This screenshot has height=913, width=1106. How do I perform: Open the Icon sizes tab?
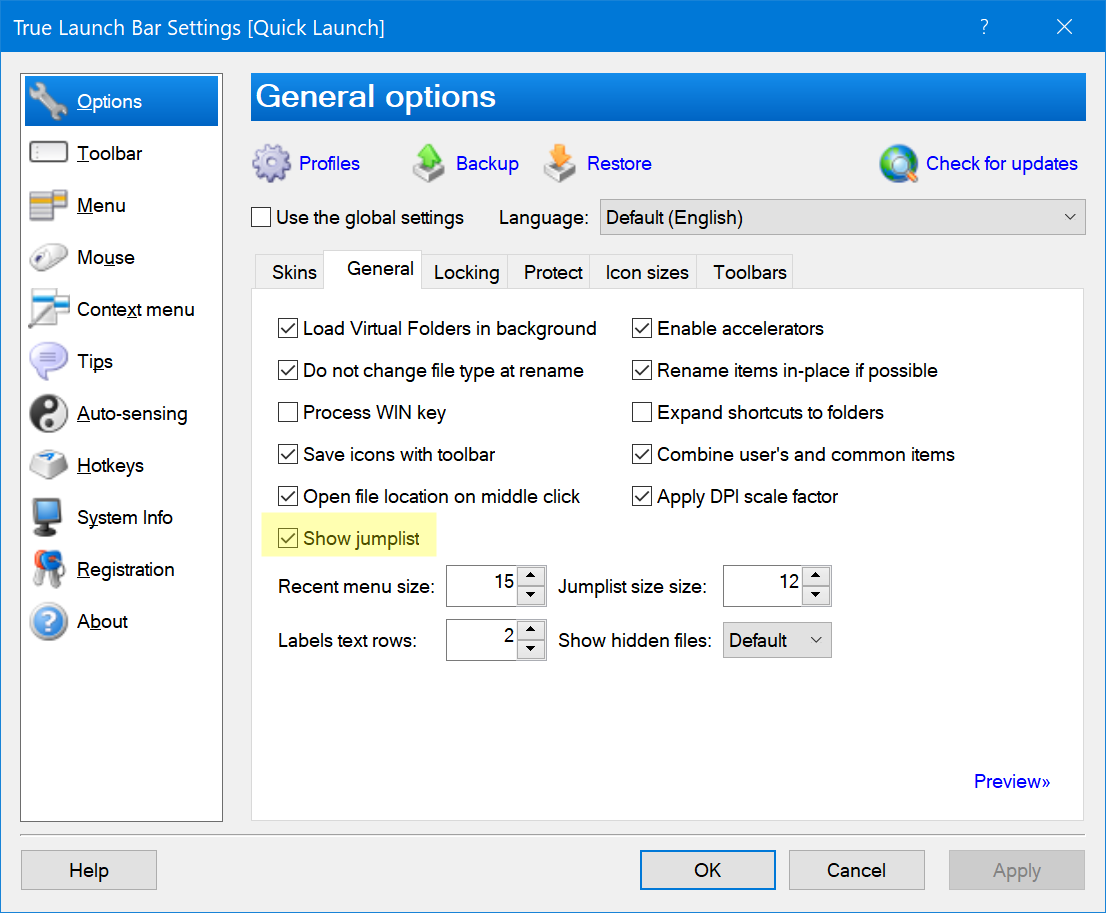[x=647, y=272]
